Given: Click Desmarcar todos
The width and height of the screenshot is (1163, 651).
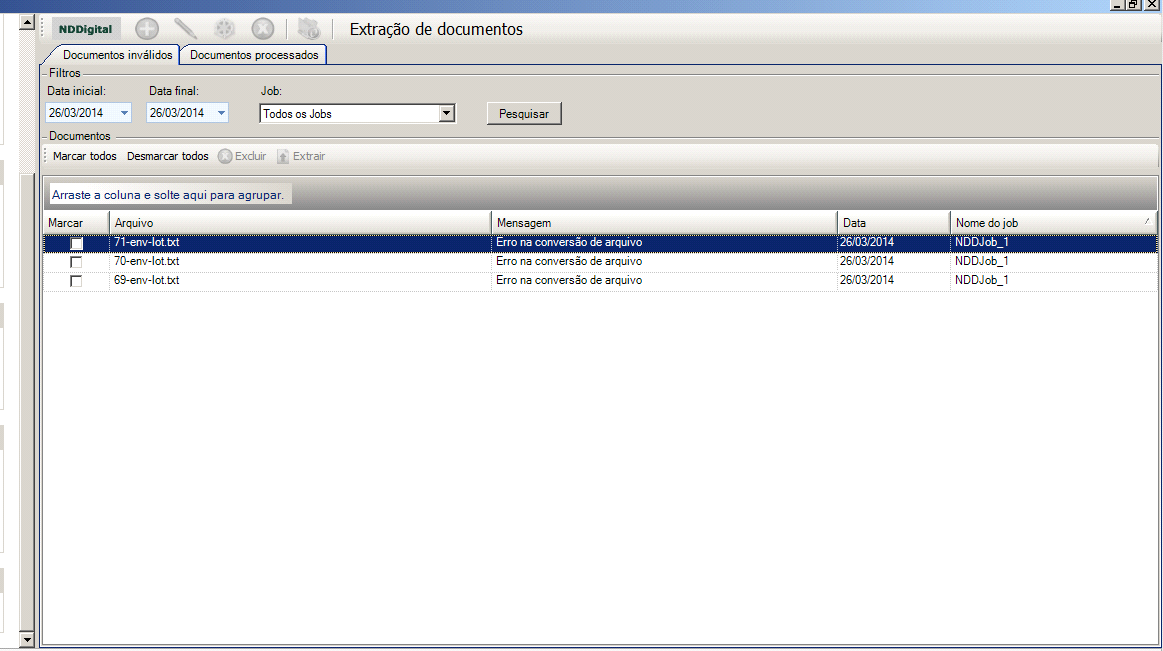Looking at the screenshot, I should 168,156.
